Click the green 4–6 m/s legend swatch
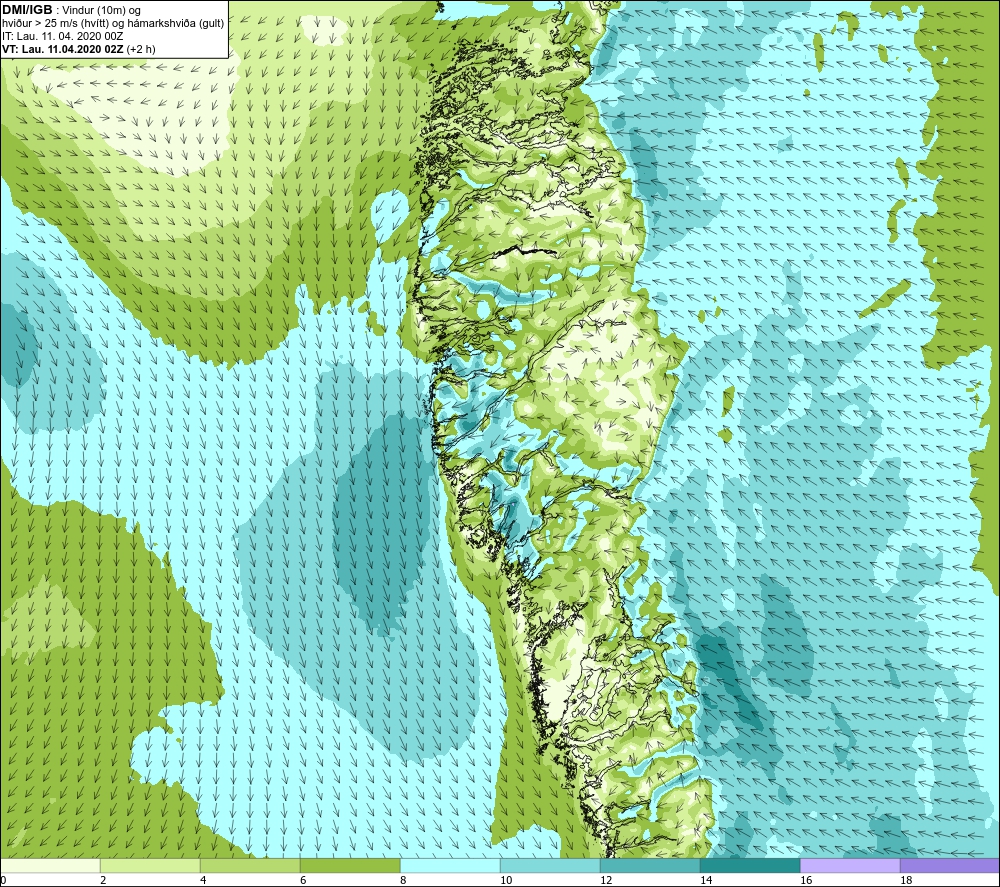Viewport: 1000px width, 887px height. click(x=250, y=865)
